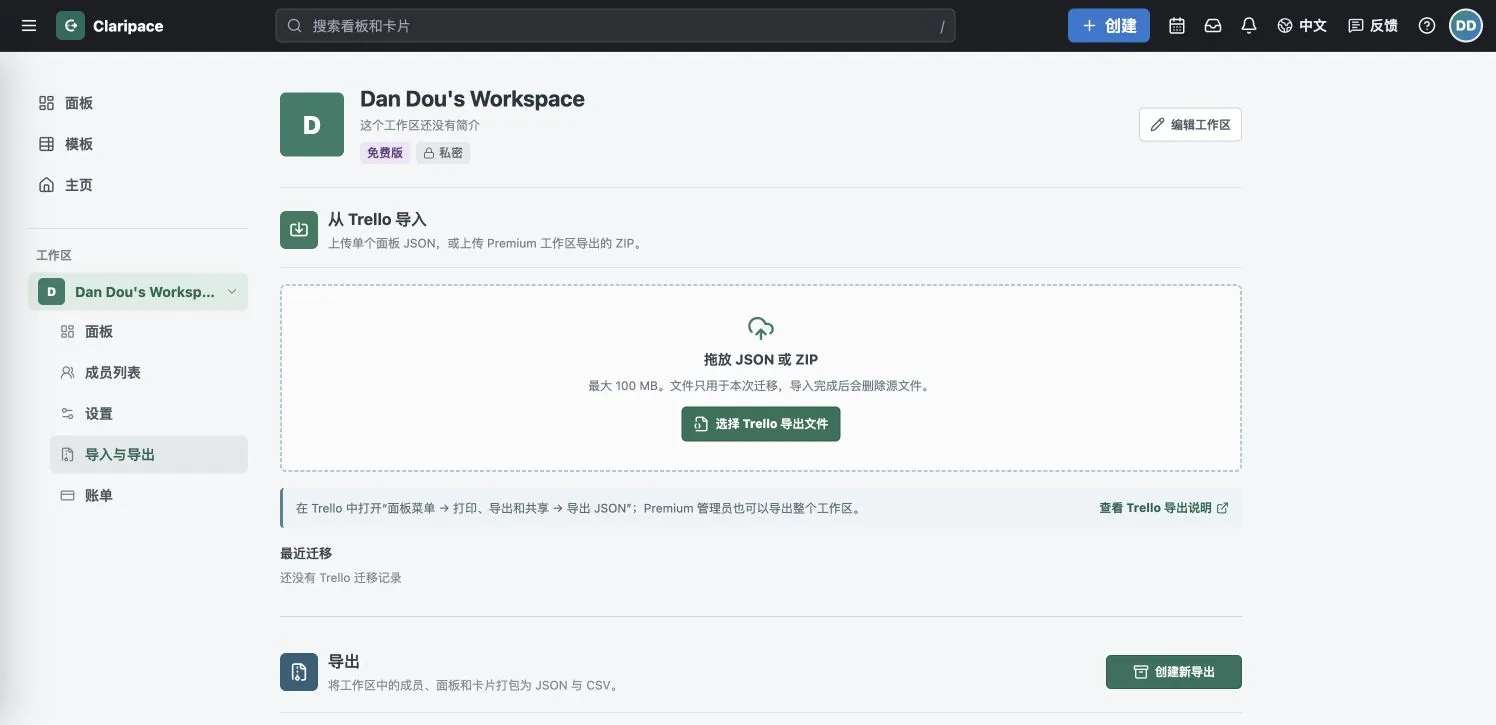
Task: Switch language via 中文 globe button
Action: point(1302,26)
